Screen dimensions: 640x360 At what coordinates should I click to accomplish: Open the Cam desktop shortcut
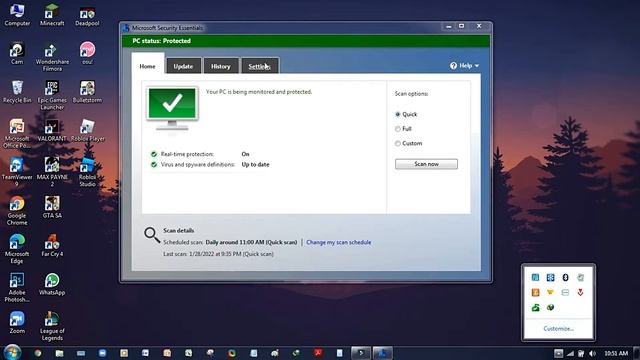[x=17, y=53]
